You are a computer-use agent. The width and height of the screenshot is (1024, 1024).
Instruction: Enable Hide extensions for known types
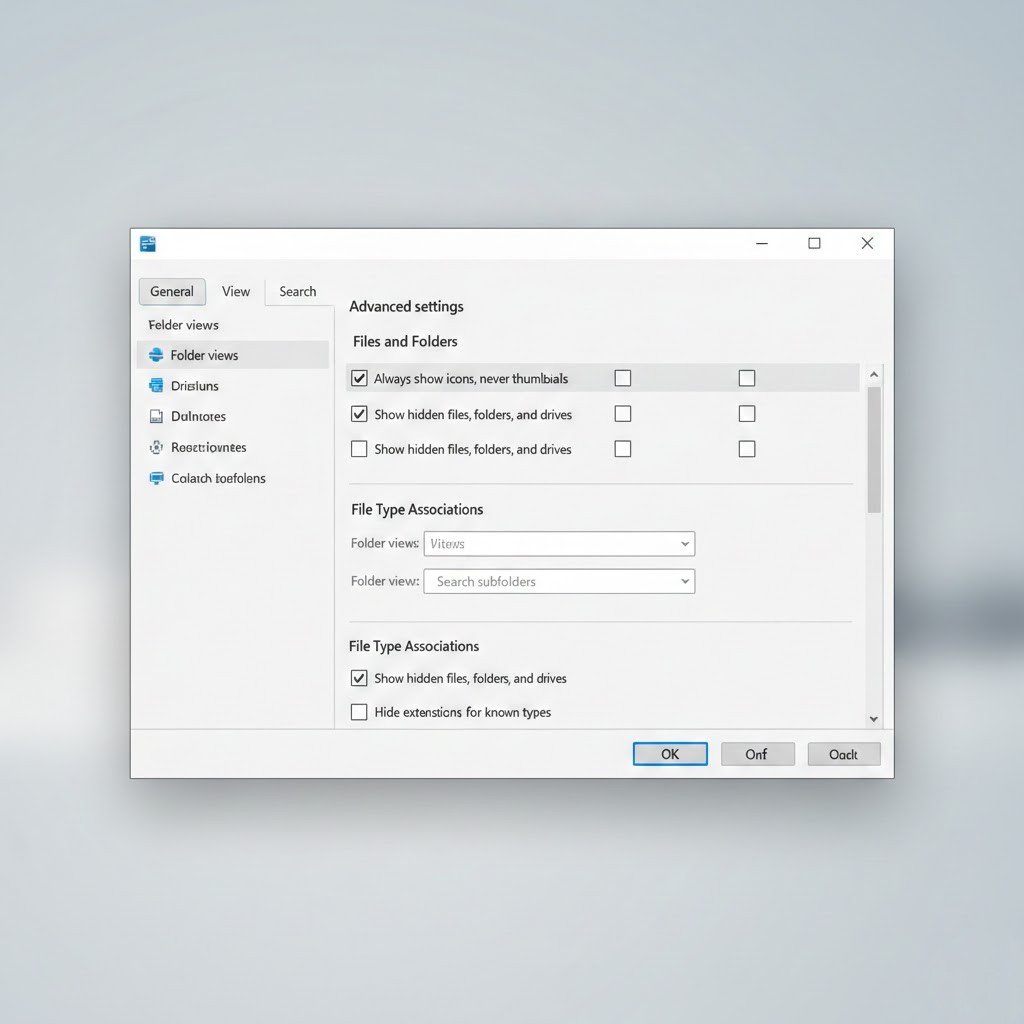pyautogui.click(x=359, y=712)
